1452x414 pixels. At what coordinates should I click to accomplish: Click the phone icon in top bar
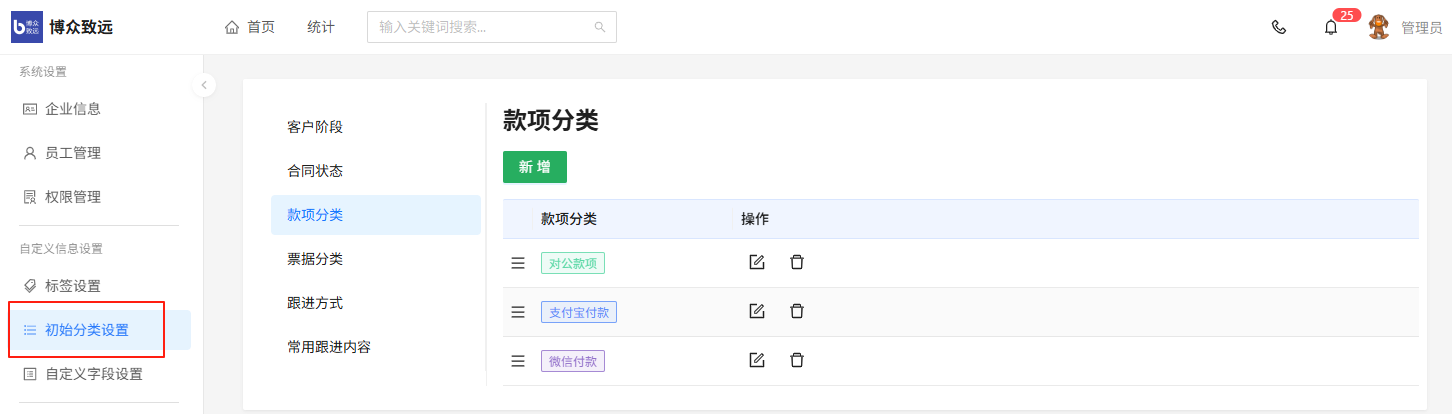[x=1278, y=27]
